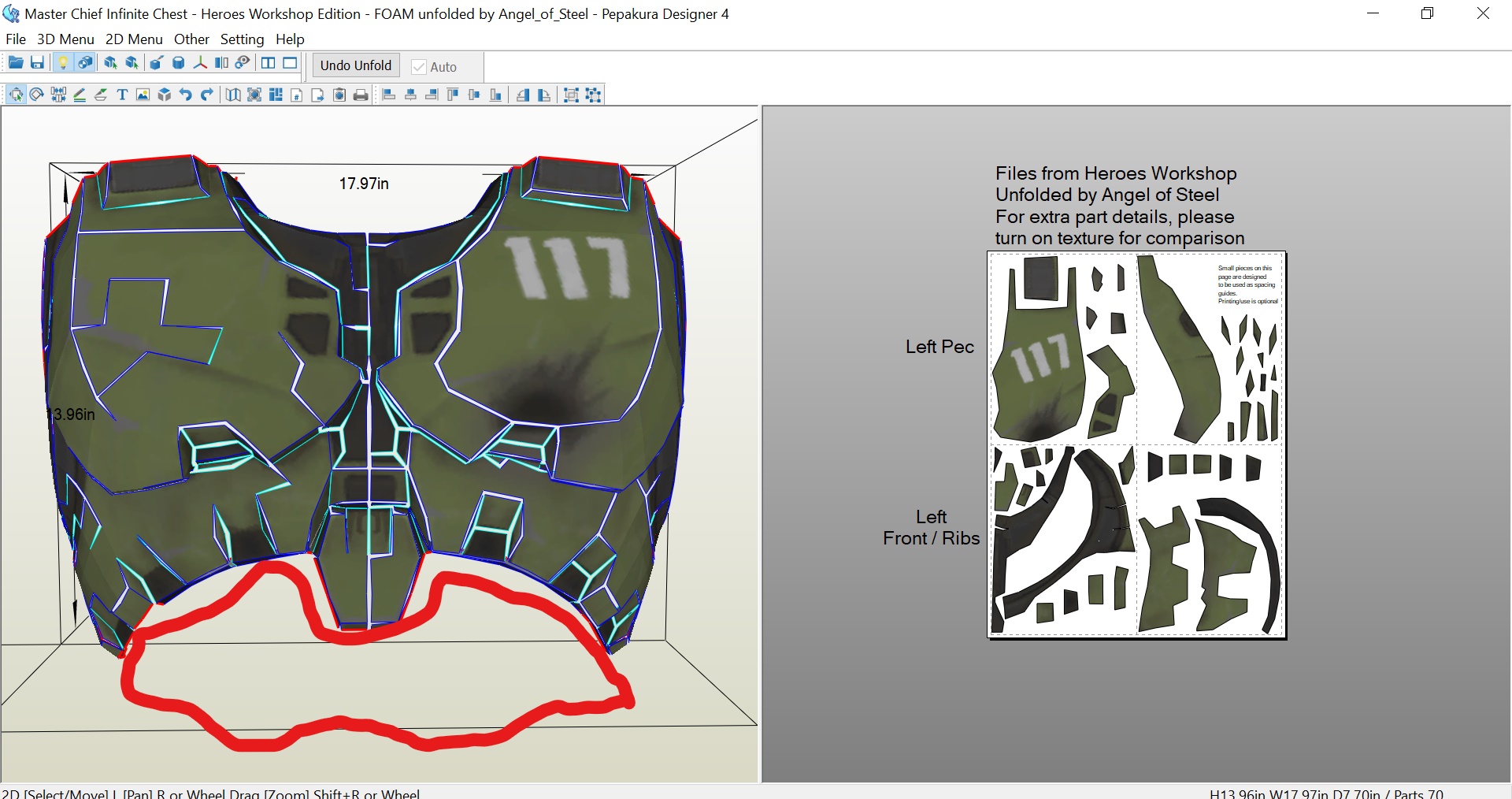This screenshot has width=1512, height=799.
Task: Select the Edge color pencil tool
Action: [80, 95]
